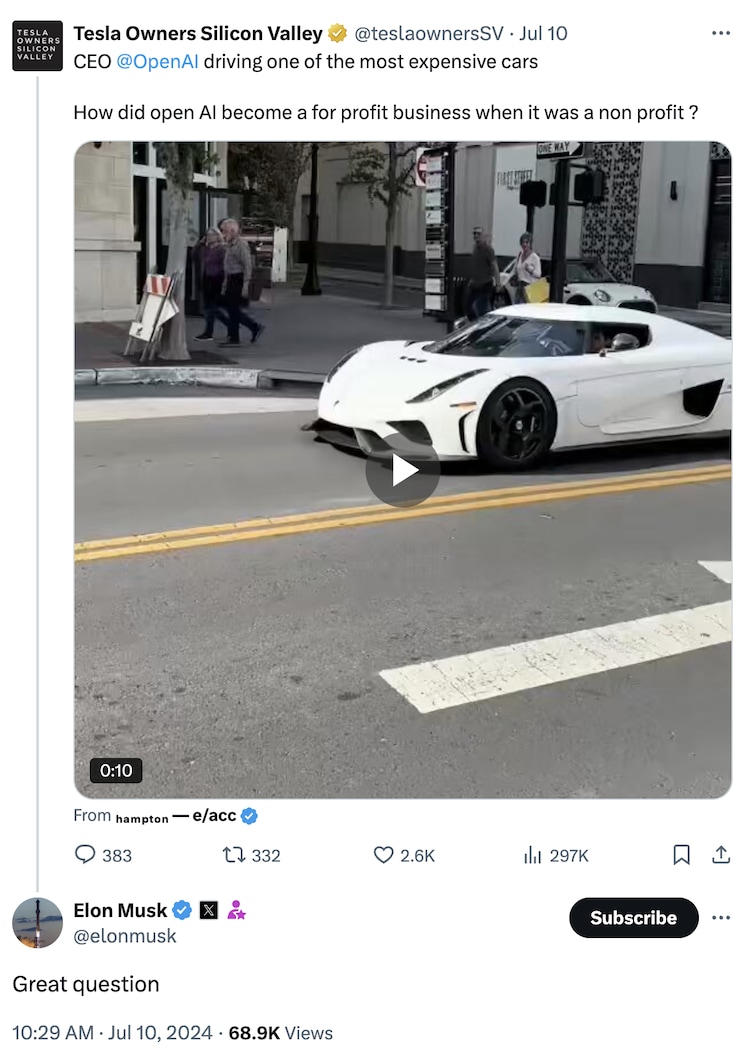Open the Jul 10 tweet timestamp
This screenshot has height=1056, width=750.
click(544, 33)
